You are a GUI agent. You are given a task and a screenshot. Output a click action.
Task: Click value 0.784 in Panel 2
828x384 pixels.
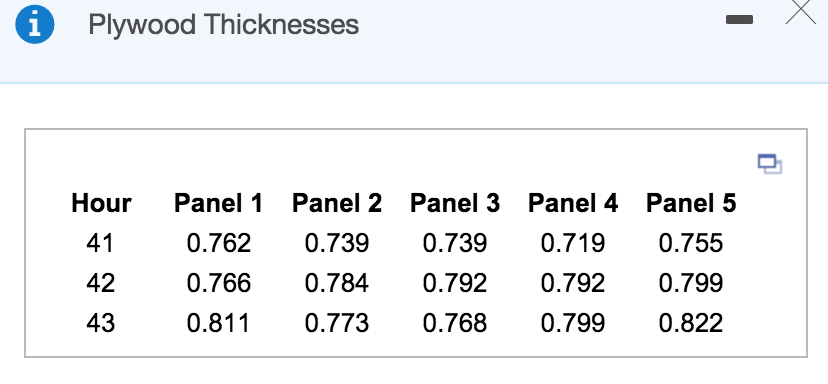click(337, 283)
